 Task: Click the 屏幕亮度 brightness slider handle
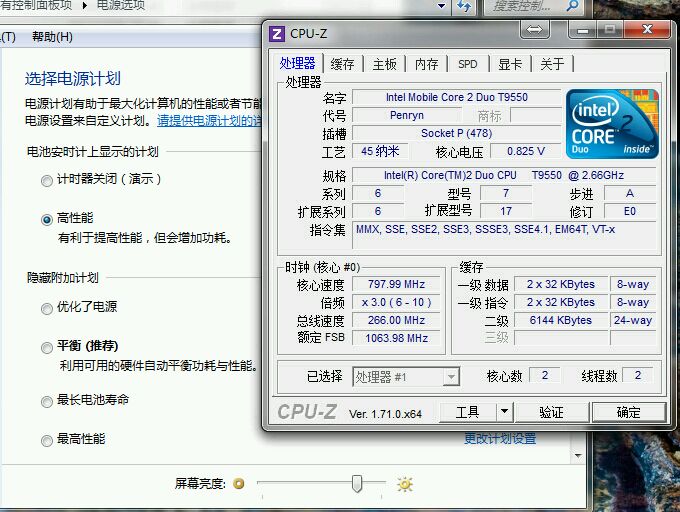click(357, 483)
